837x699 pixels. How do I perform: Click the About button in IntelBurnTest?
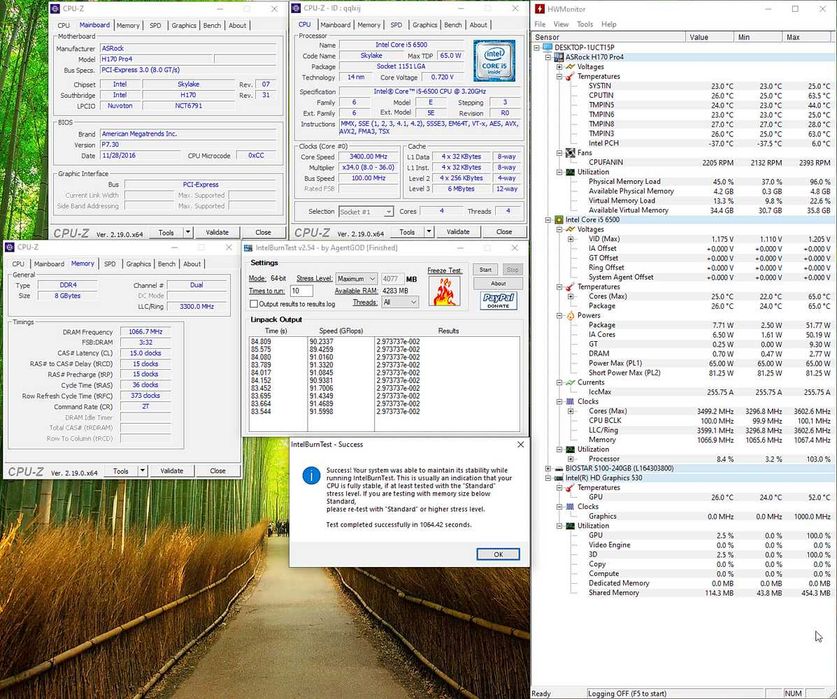[498, 284]
